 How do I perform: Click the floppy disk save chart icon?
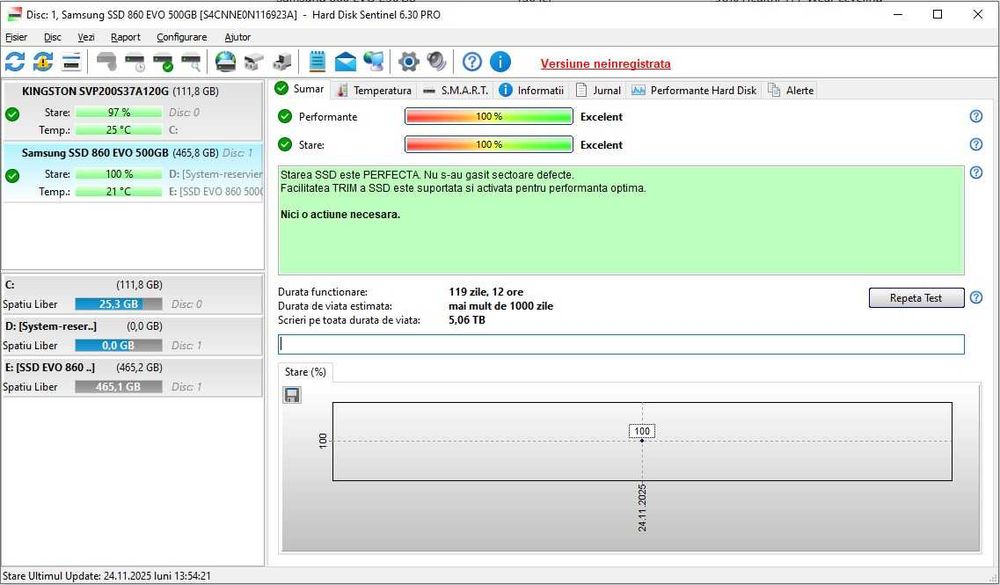click(x=292, y=396)
